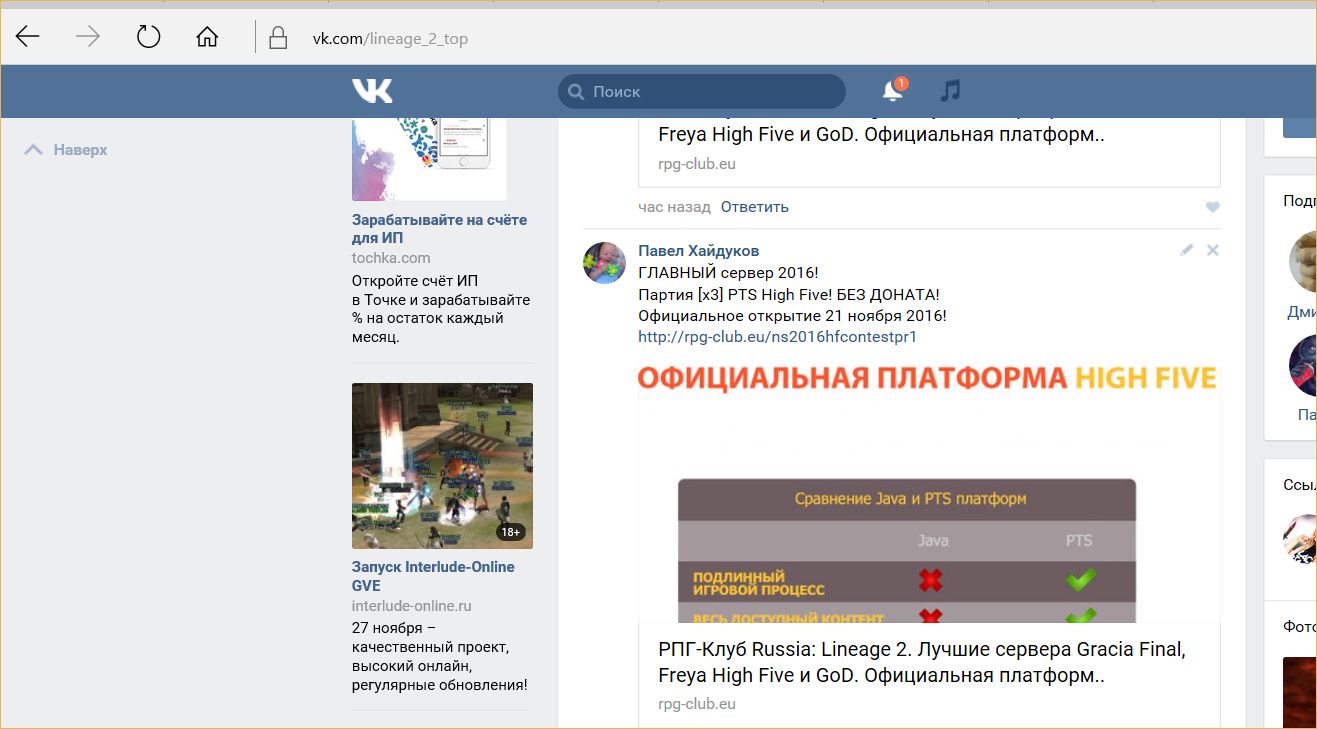This screenshot has height=729, width=1317.
Task: Delete Павел Хайдуков's comment with the X
Action: pyautogui.click(x=1213, y=250)
